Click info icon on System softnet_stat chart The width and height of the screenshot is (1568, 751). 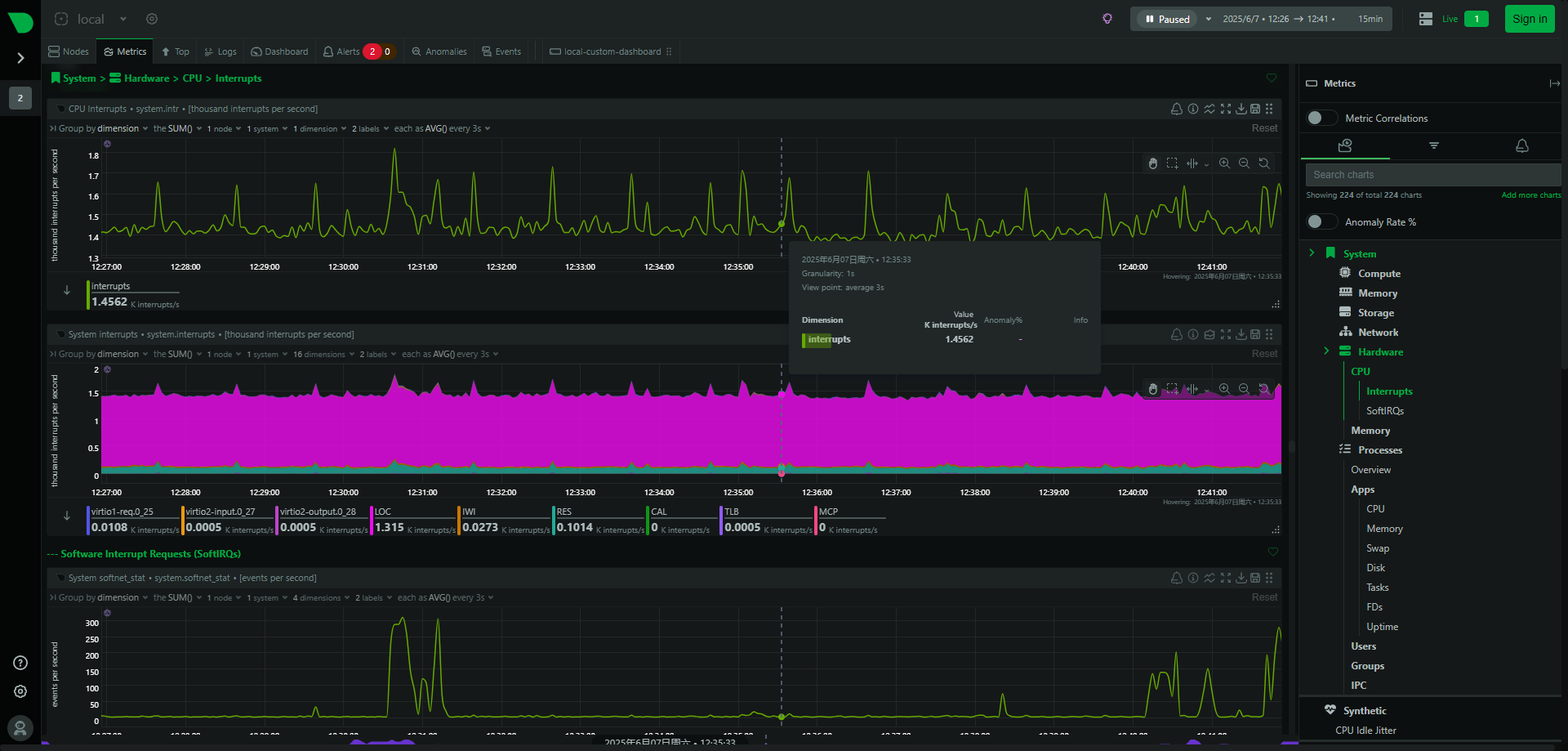tap(1193, 578)
